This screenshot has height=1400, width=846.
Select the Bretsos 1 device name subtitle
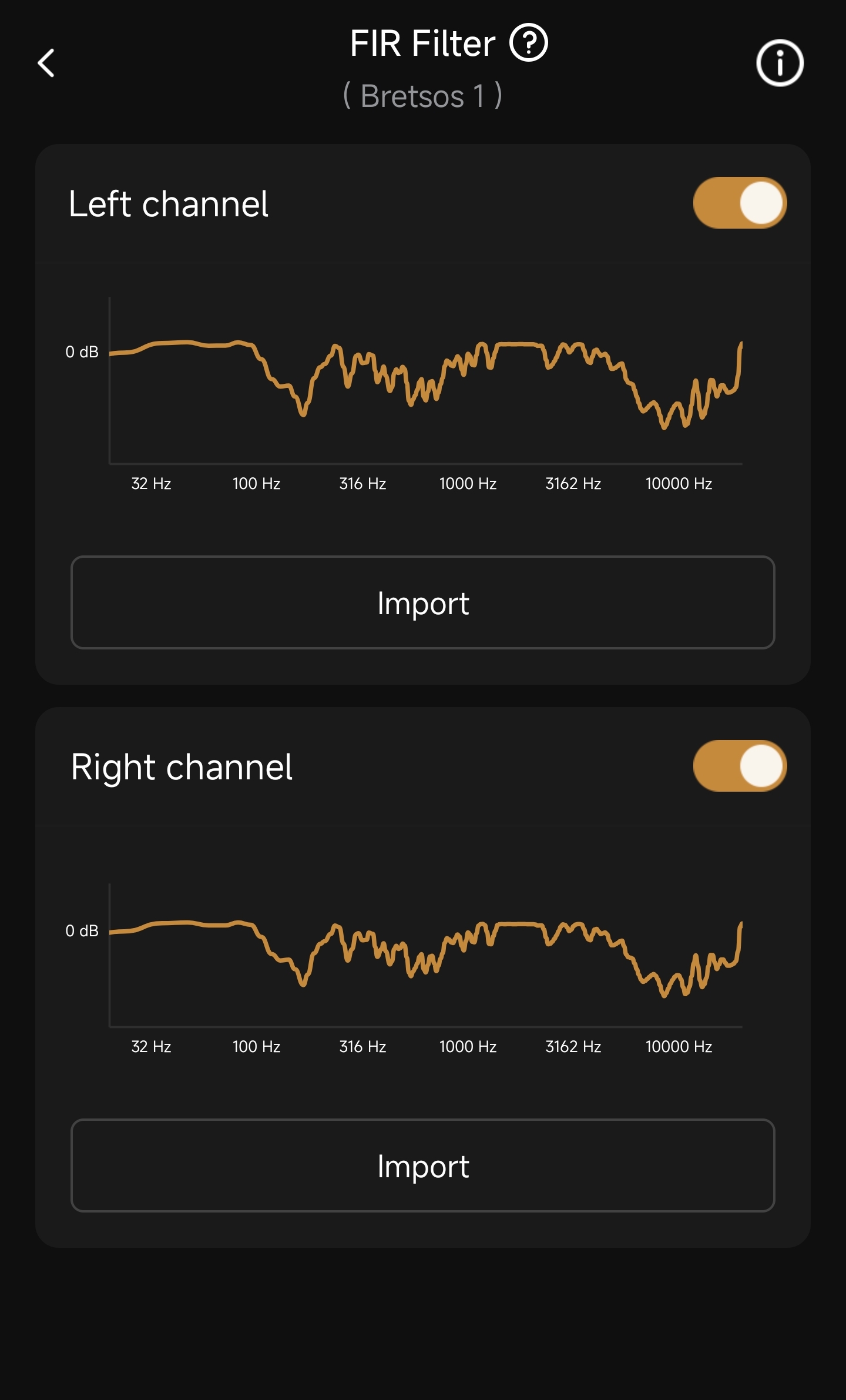[x=422, y=96]
